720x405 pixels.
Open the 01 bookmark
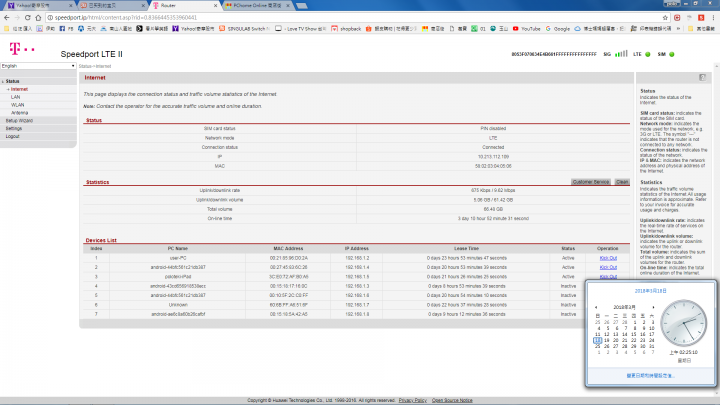(x=478, y=28)
